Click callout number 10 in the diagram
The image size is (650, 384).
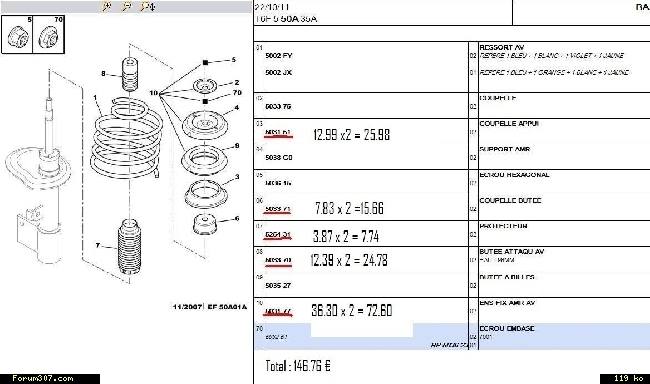pyautogui.click(x=153, y=92)
